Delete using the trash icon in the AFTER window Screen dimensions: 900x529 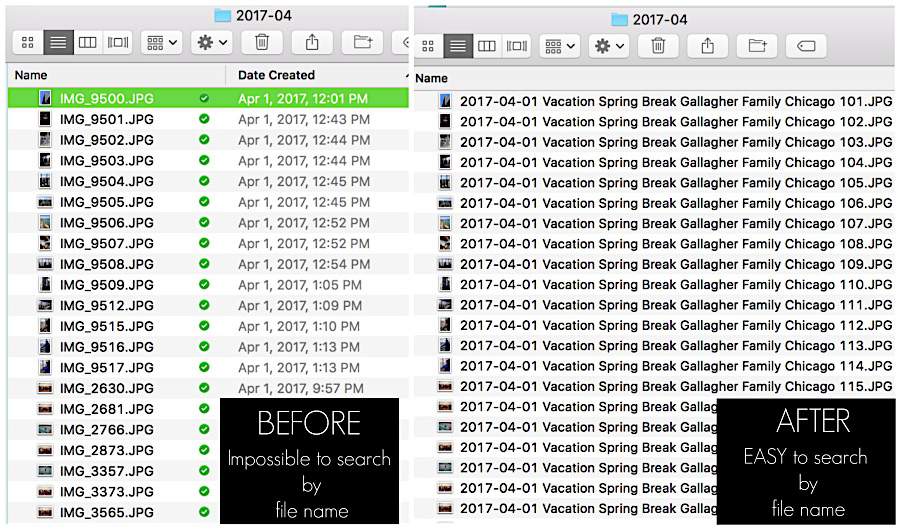coord(658,46)
